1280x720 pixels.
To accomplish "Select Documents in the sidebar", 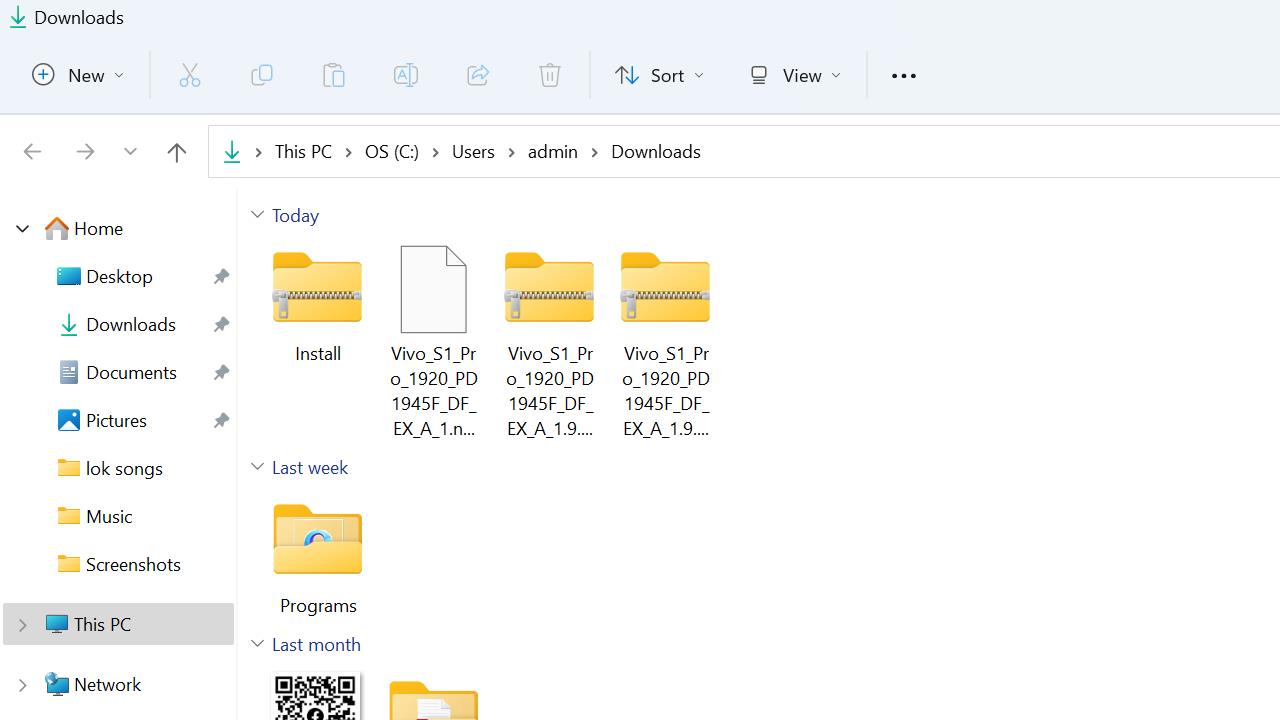I will coord(131,373).
